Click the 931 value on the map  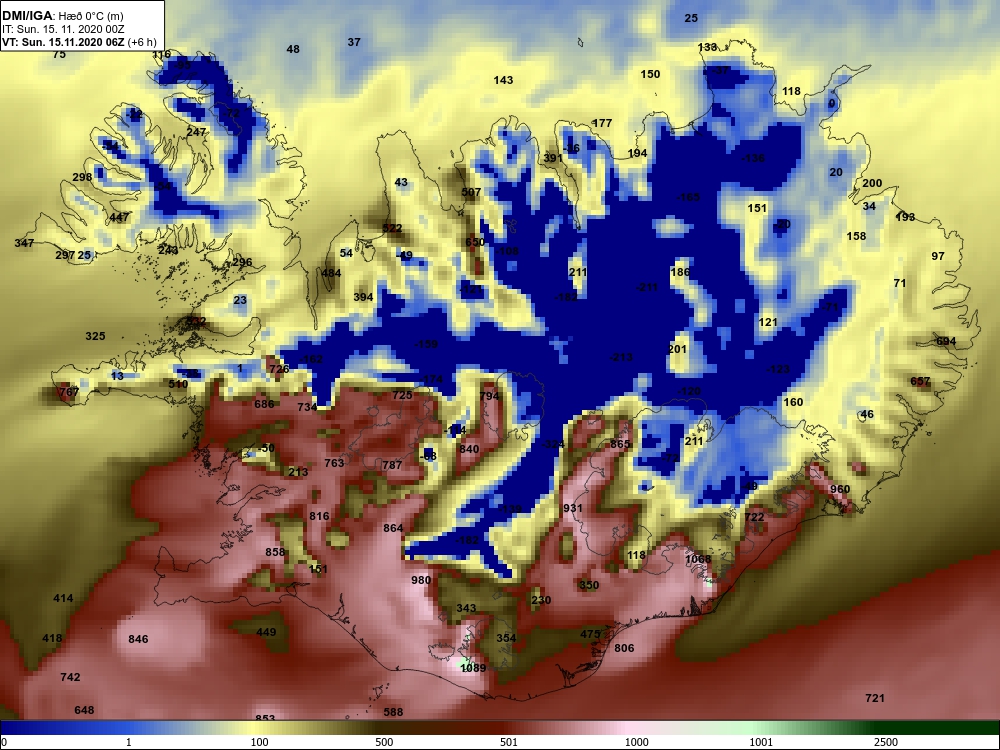[573, 508]
